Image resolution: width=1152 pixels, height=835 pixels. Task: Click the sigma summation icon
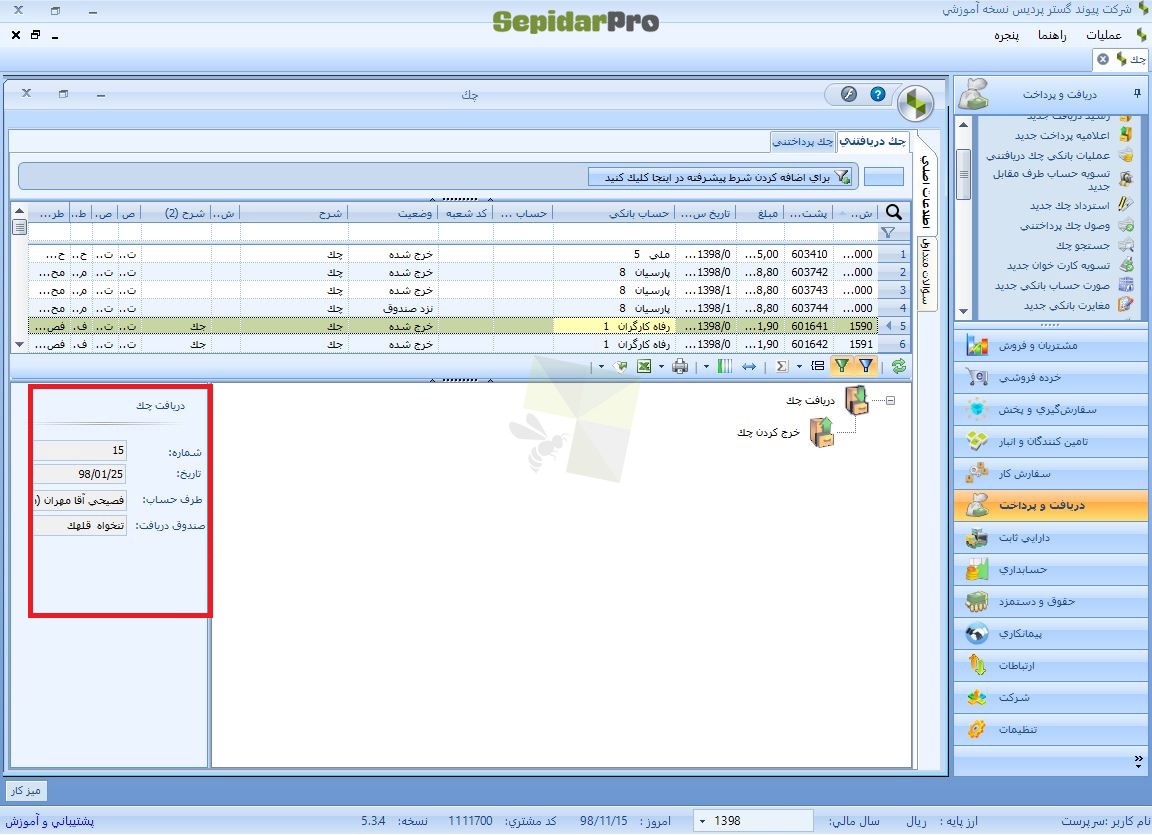(782, 366)
